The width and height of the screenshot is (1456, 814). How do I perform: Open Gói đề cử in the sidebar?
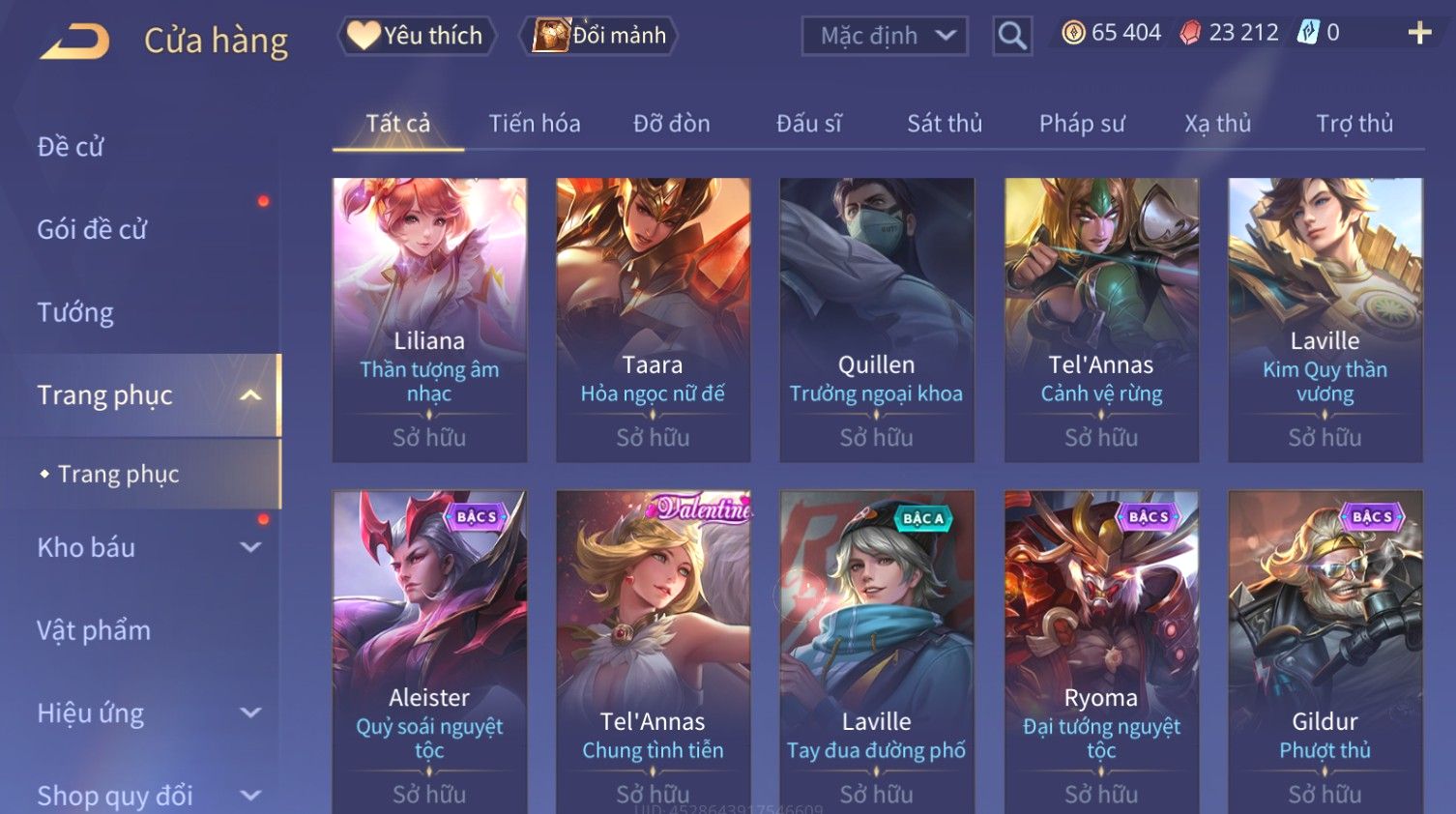click(x=92, y=230)
